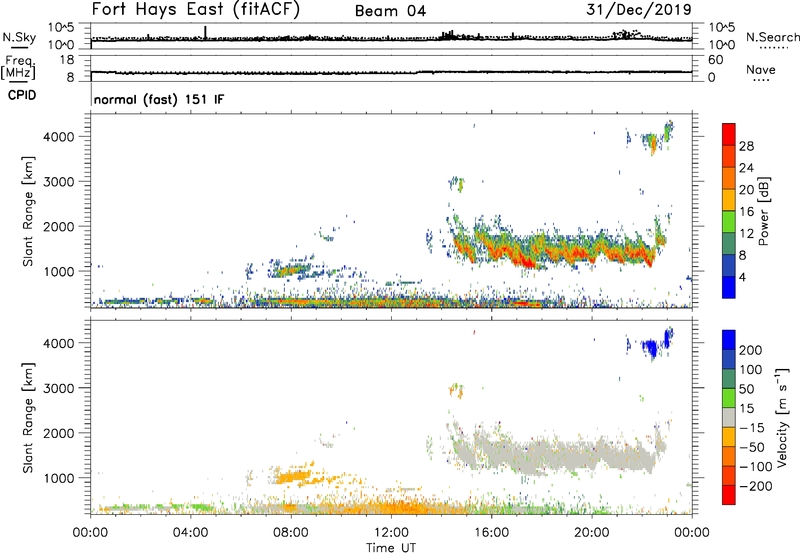The image size is (800, 554).
Task: Click the velocity panel "3000" range label
Action: (x=59, y=388)
